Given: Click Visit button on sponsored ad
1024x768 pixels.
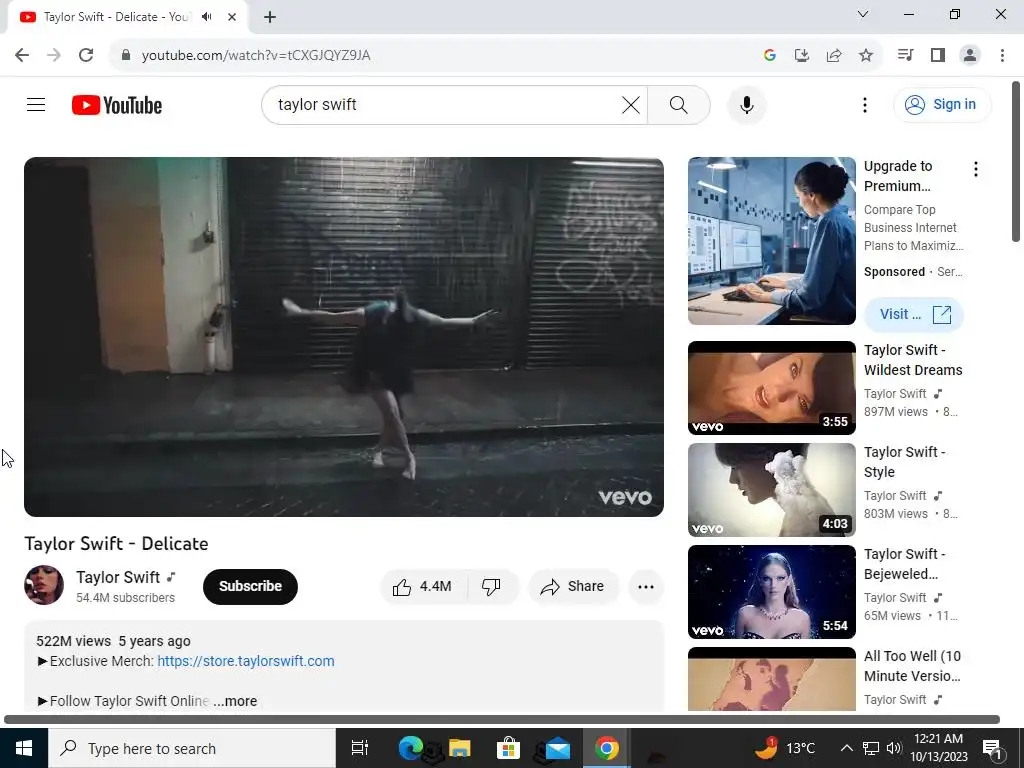Looking at the screenshot, I should coord(914,314).
